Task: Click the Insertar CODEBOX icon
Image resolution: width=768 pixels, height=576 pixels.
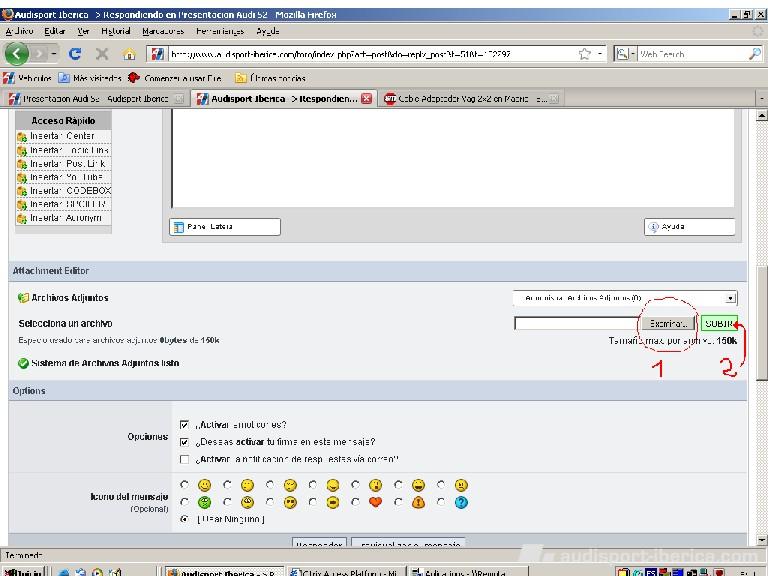Action: [22, 191]
